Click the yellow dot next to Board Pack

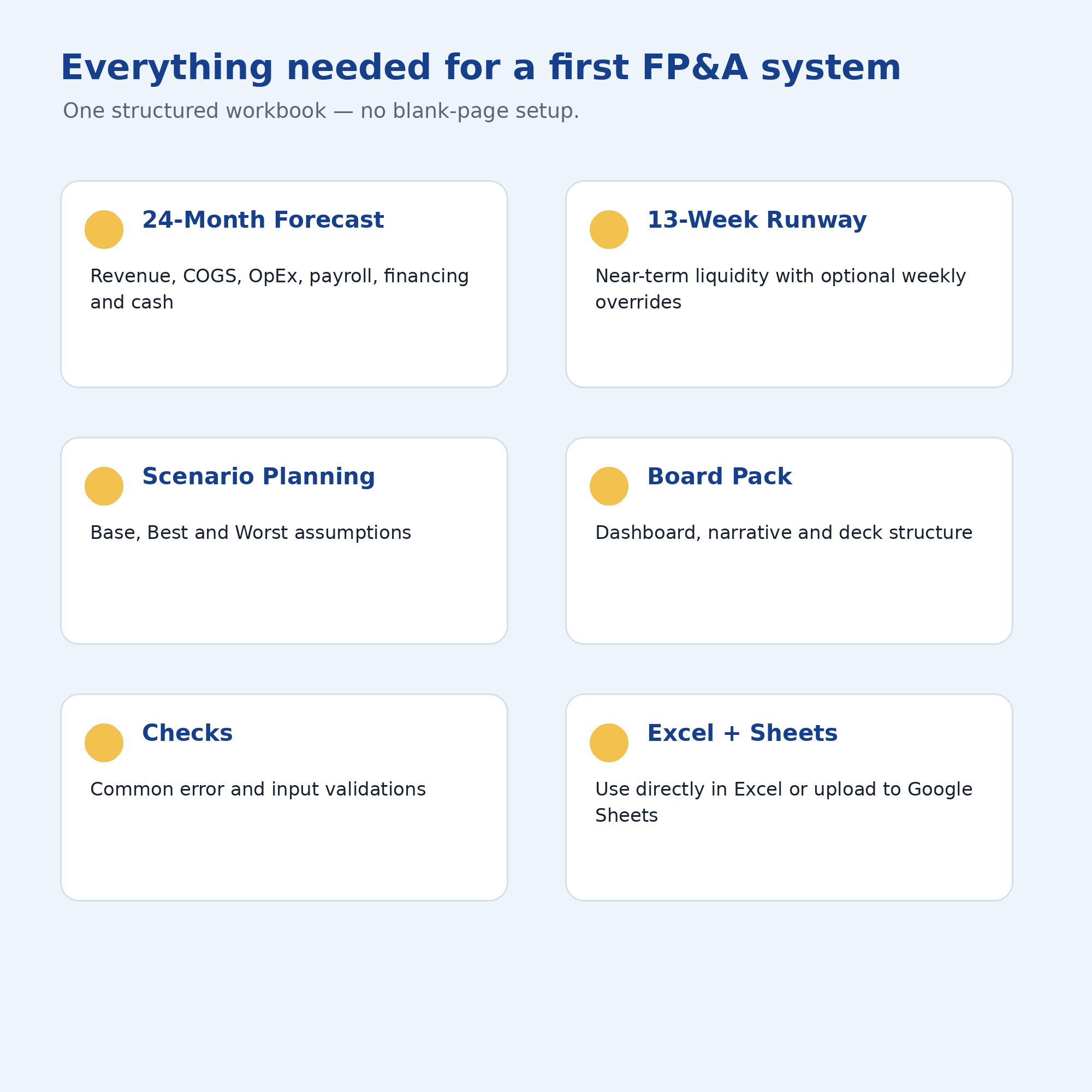[609, 486]
